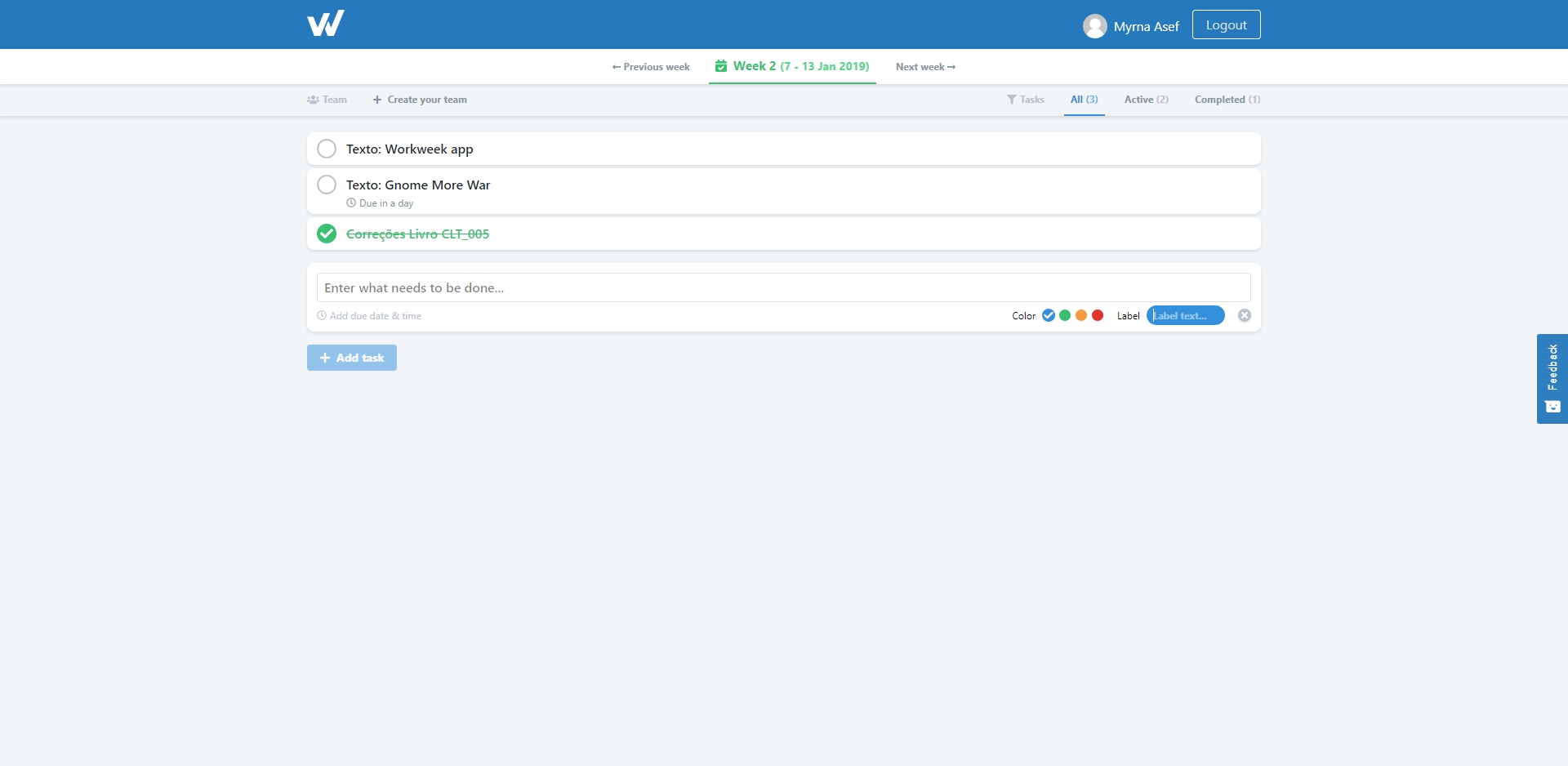Open the Feedback side tab

click(1552, 378)
